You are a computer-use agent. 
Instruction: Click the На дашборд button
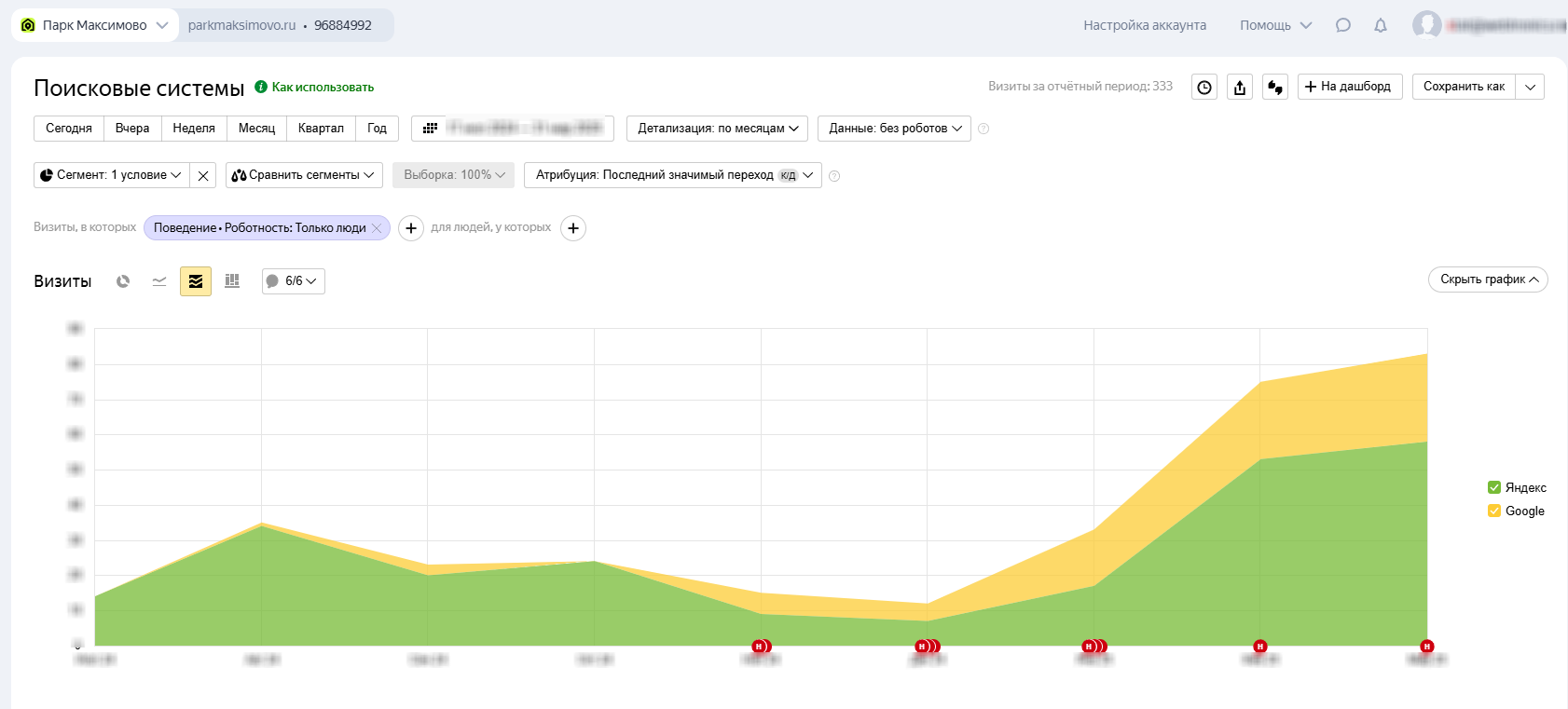pos(1349,87)
